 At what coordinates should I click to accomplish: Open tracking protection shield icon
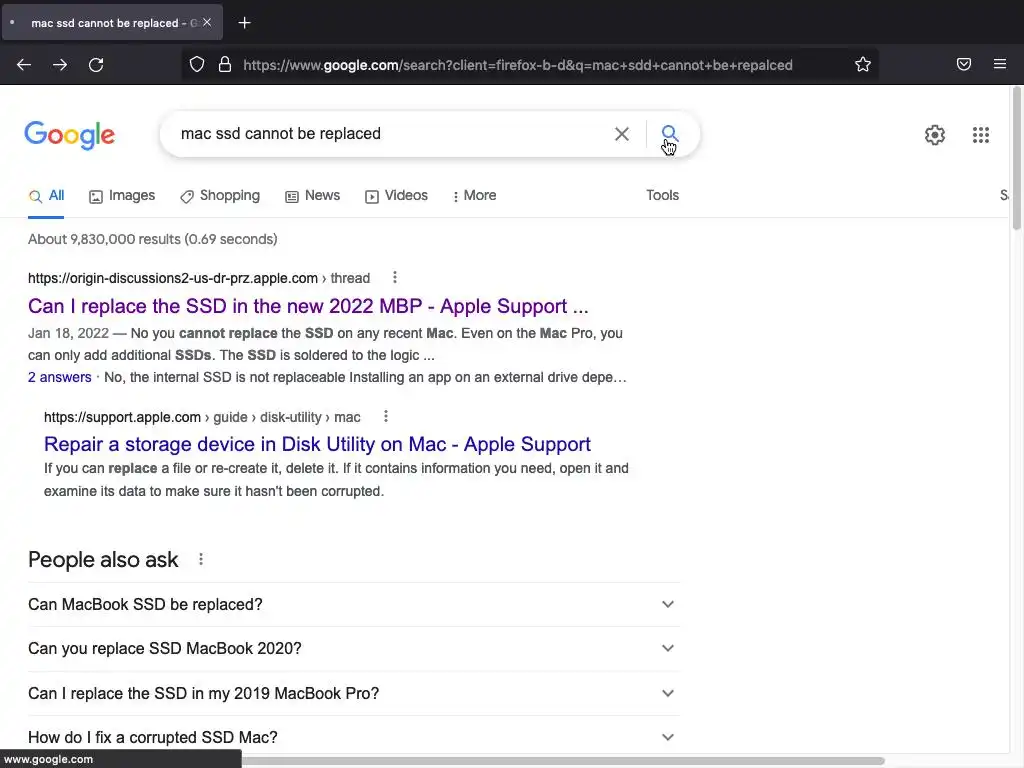(x=197, y=64)
